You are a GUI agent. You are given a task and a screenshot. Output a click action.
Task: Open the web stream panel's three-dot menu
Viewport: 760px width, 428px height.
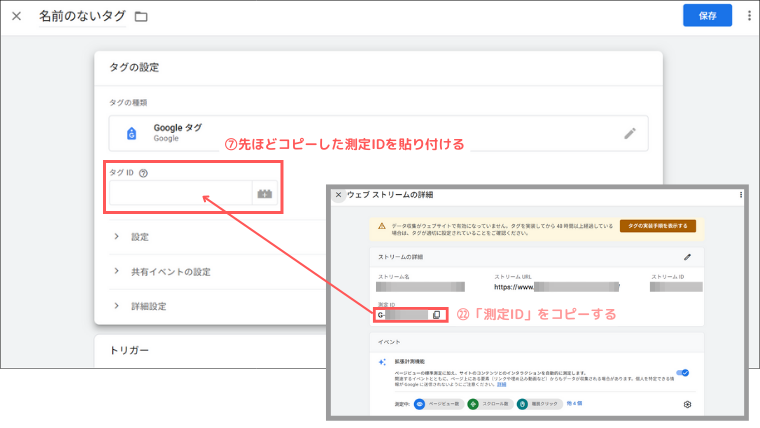click(741, 195)
